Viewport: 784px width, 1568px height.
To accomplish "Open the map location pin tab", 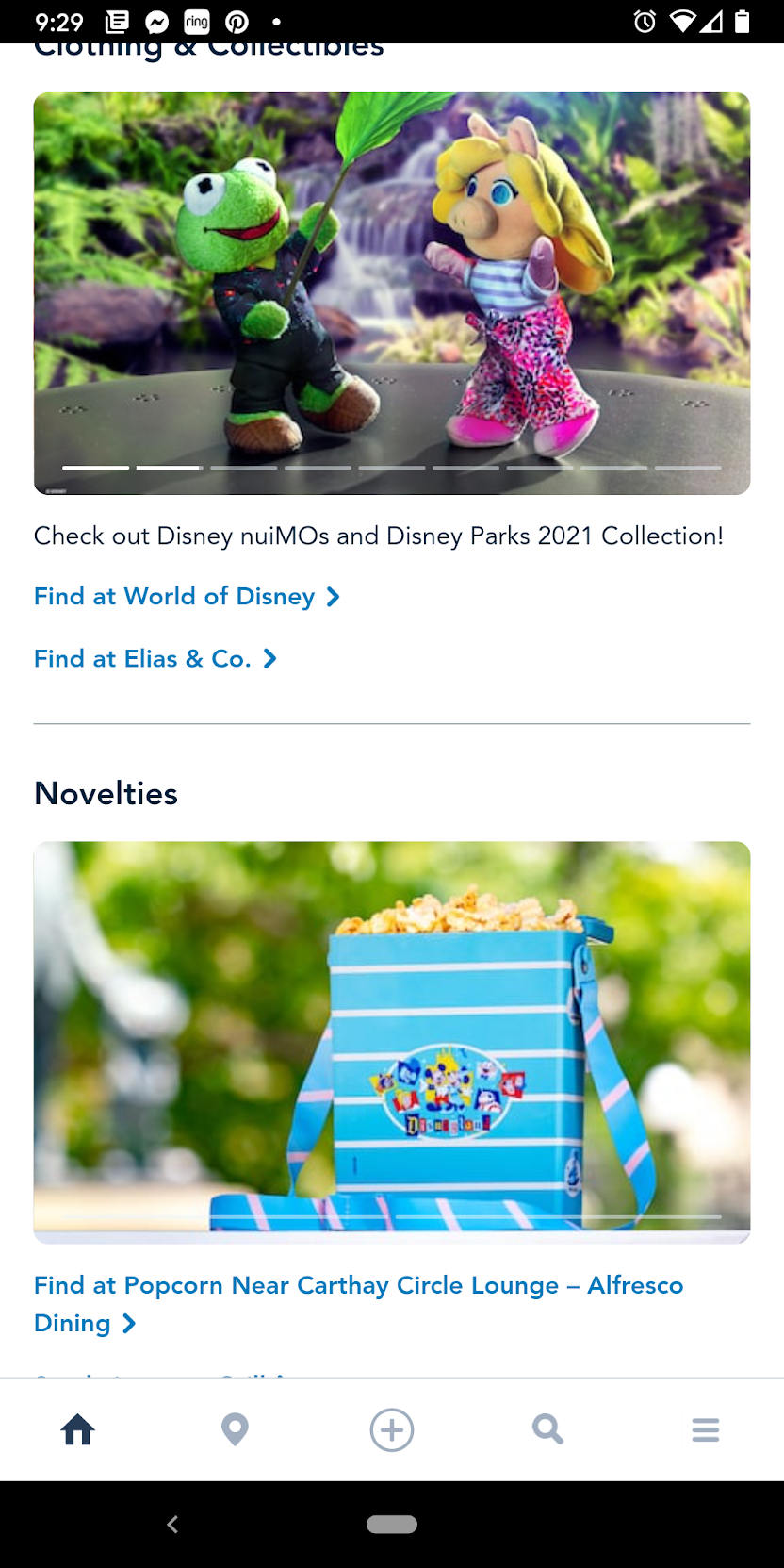I will pos(235,1429).
